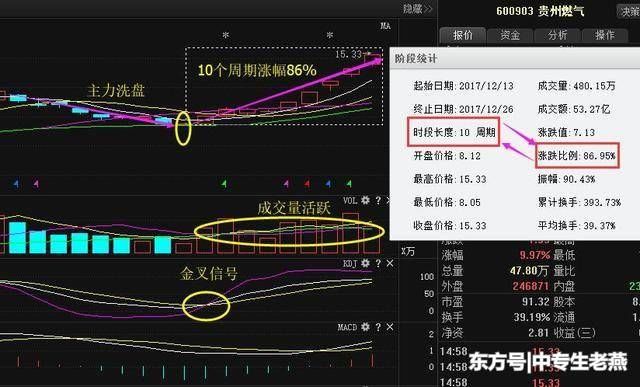640x387 pixels.
Task: Switch to the 操作 tab
Action: 604,35
